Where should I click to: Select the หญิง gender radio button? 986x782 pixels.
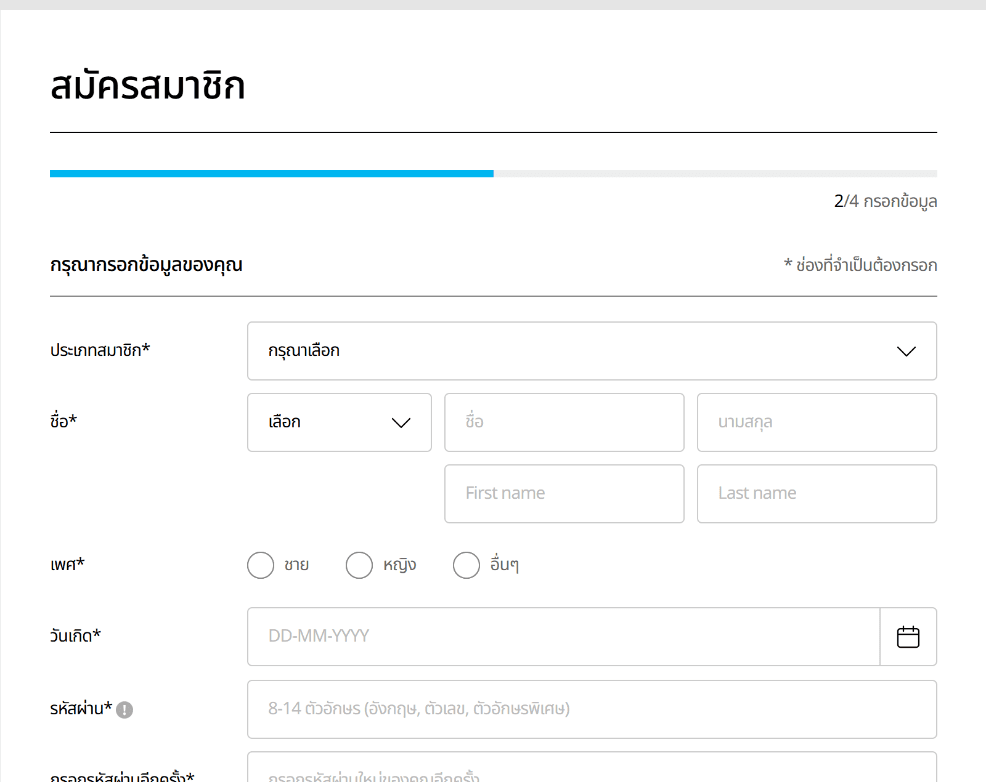pos(359,565)
